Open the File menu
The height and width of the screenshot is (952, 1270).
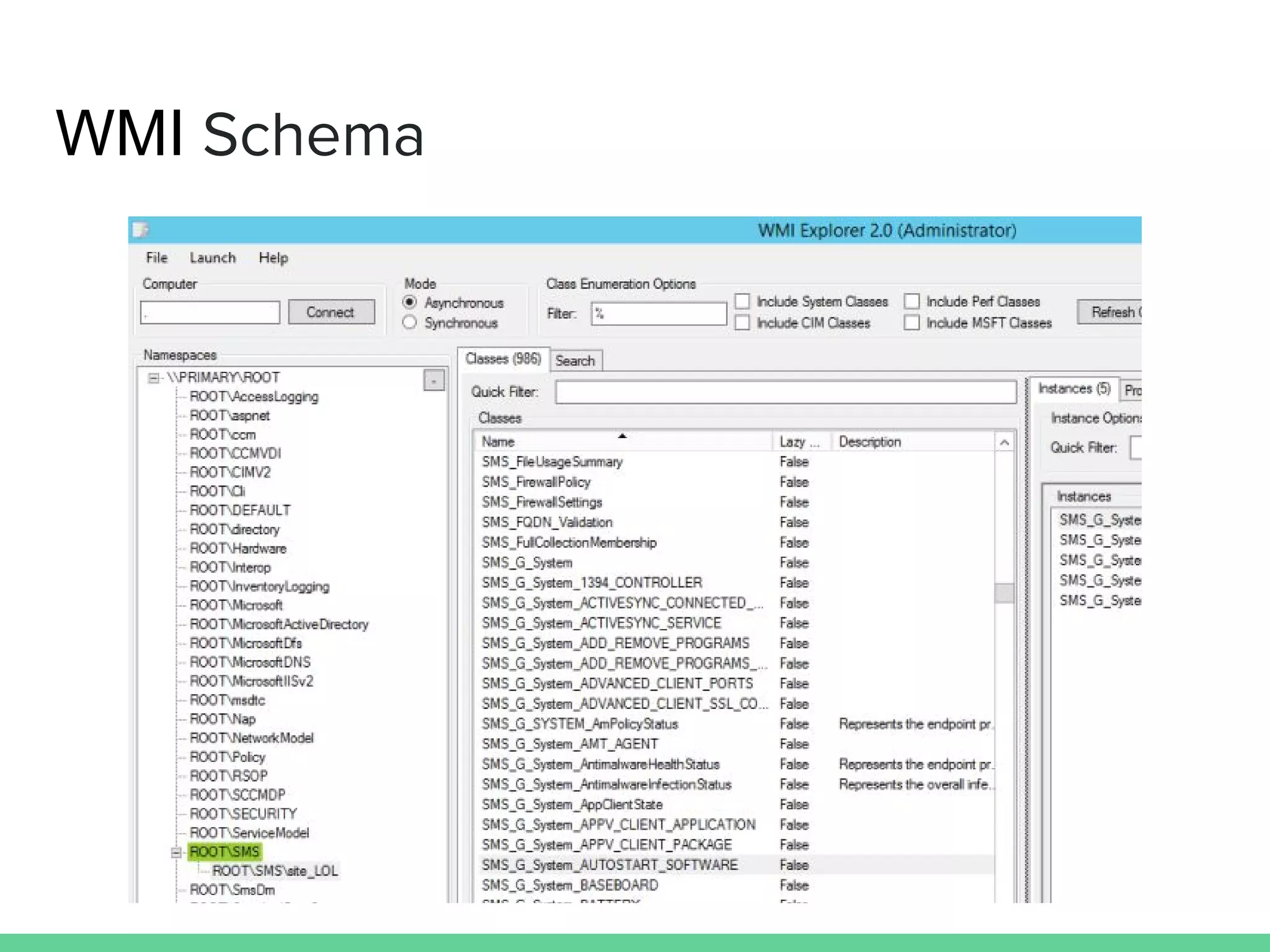click(x=157, y=258)
